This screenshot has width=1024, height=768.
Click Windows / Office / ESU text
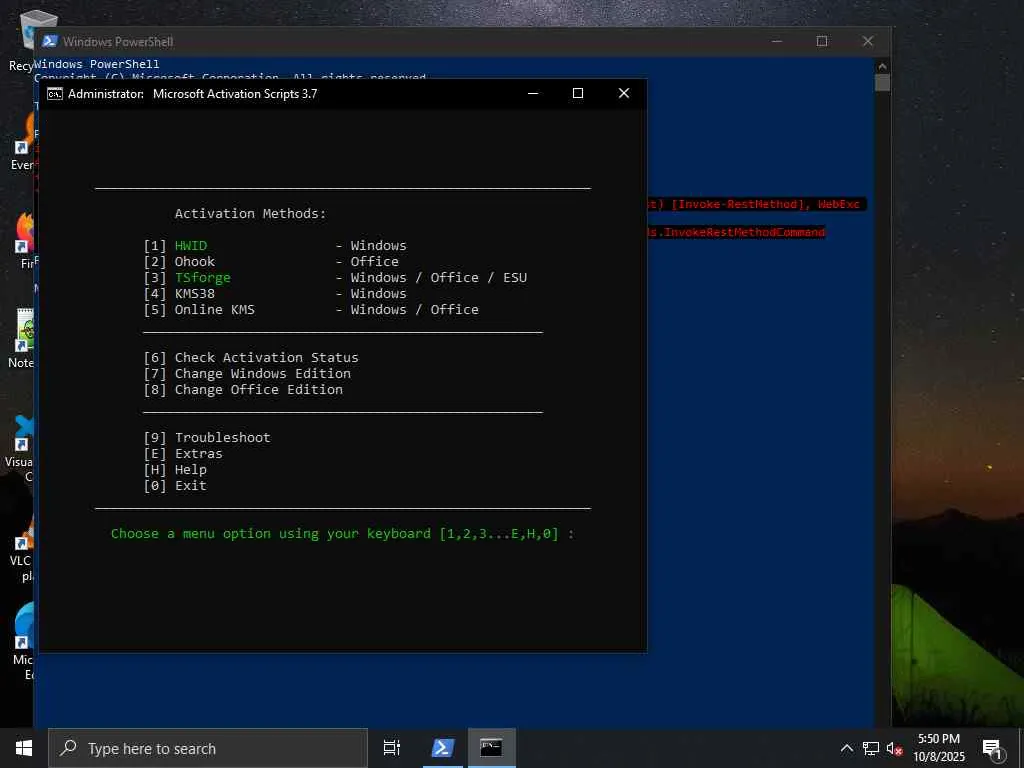pos(439,278)
